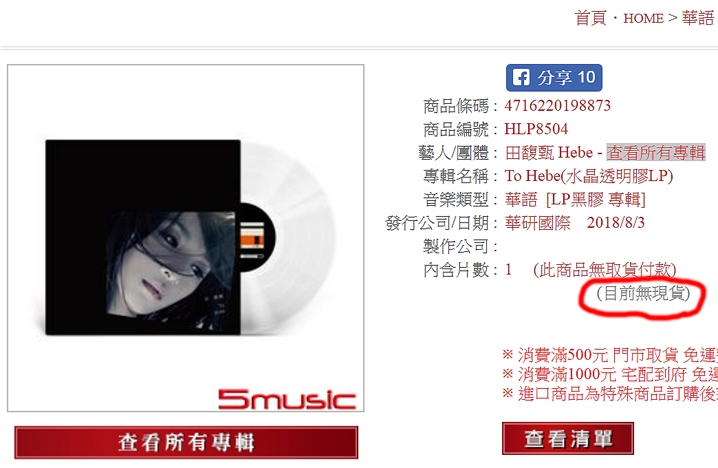Click the product barcode 4716220198873
Image resolution: width=718 pixels, height=468 pixels.
point(558,106)
